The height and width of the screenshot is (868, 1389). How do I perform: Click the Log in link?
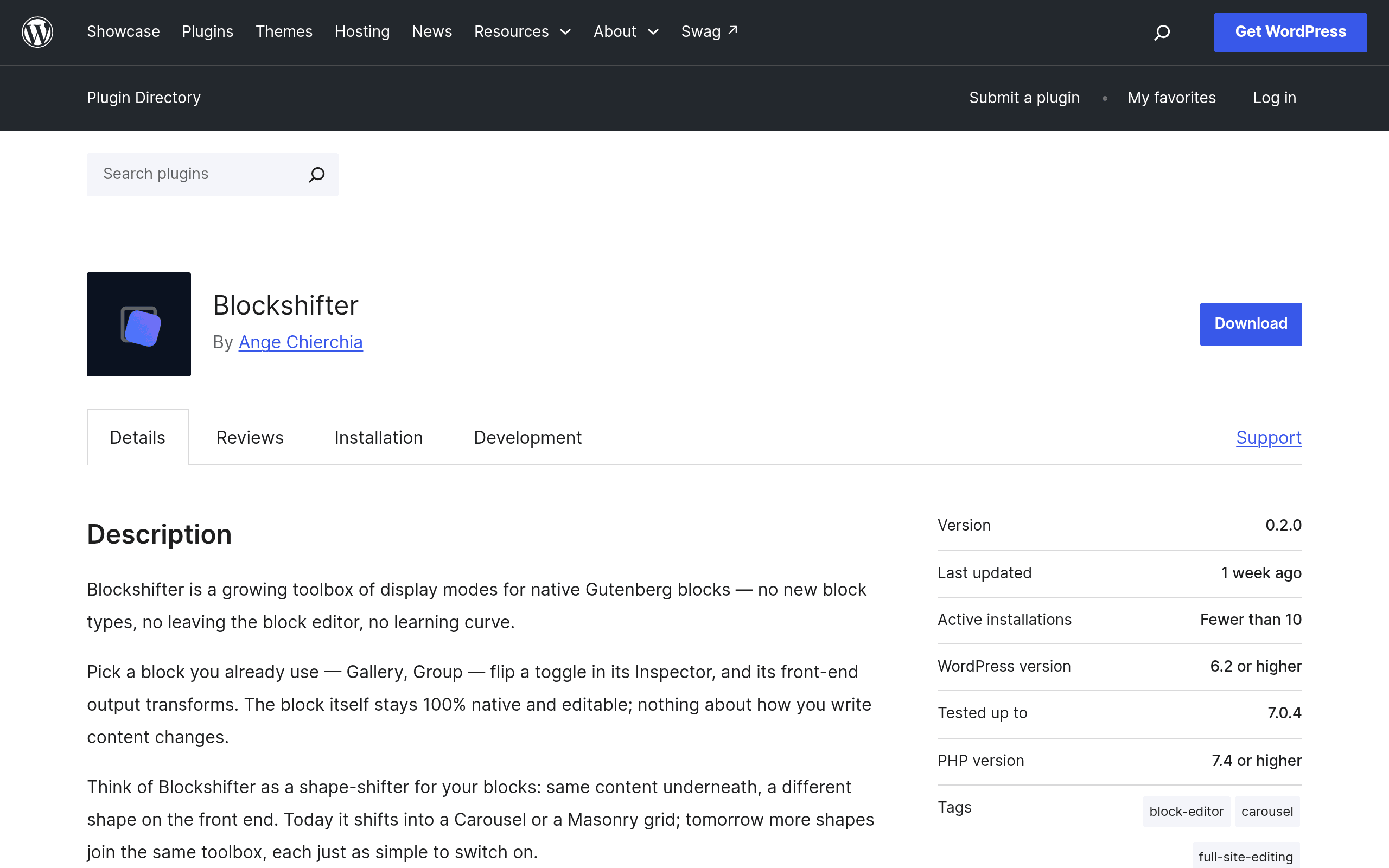coord(1275,98)
